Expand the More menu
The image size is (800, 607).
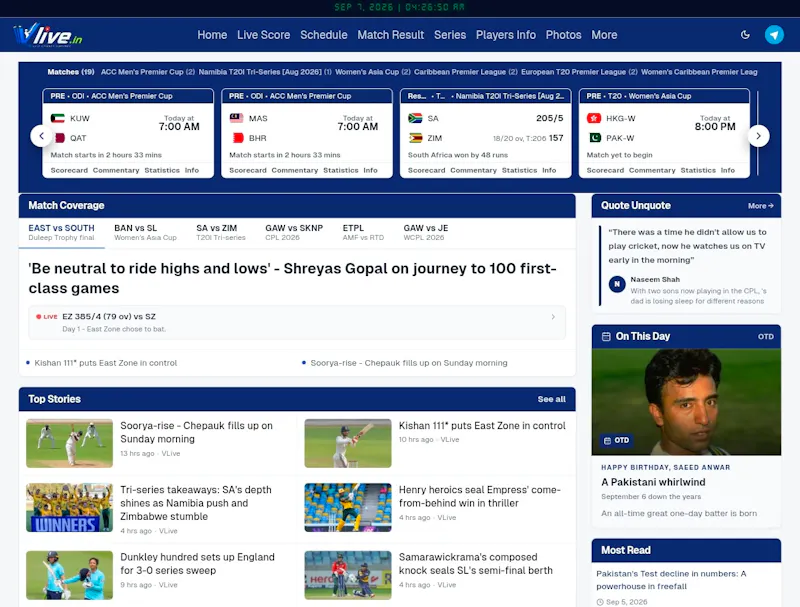coord(604,35)
